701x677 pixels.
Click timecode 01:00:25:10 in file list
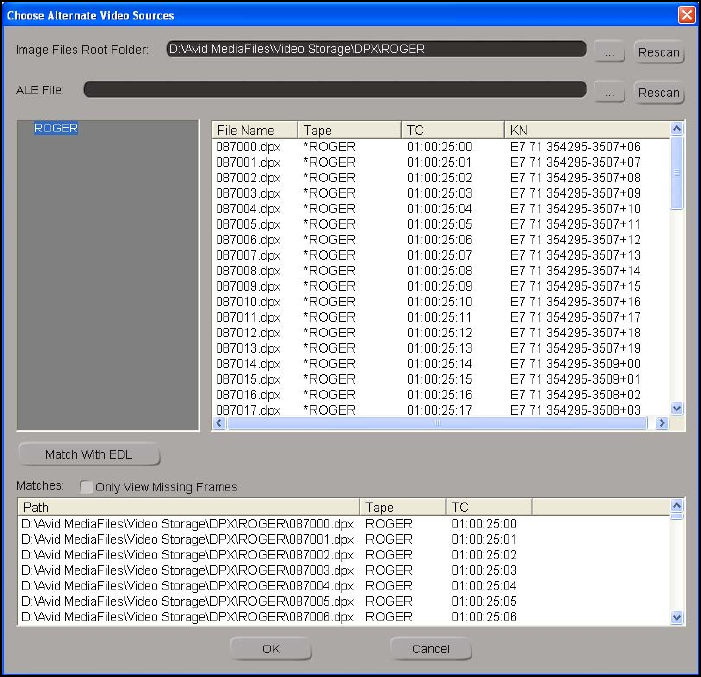click(x=439, y=302)
